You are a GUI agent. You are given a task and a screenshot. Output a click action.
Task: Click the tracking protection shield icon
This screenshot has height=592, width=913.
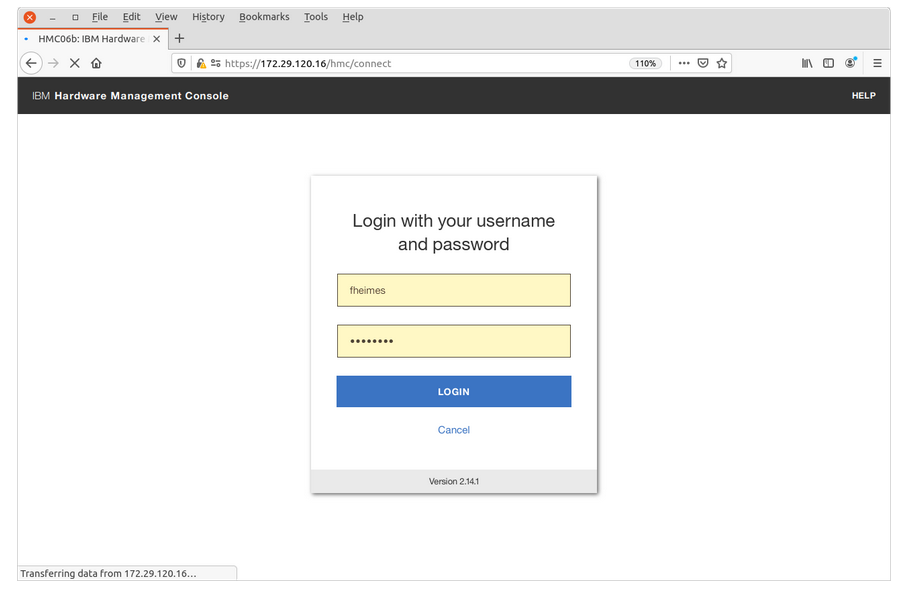tap(182, 63)
